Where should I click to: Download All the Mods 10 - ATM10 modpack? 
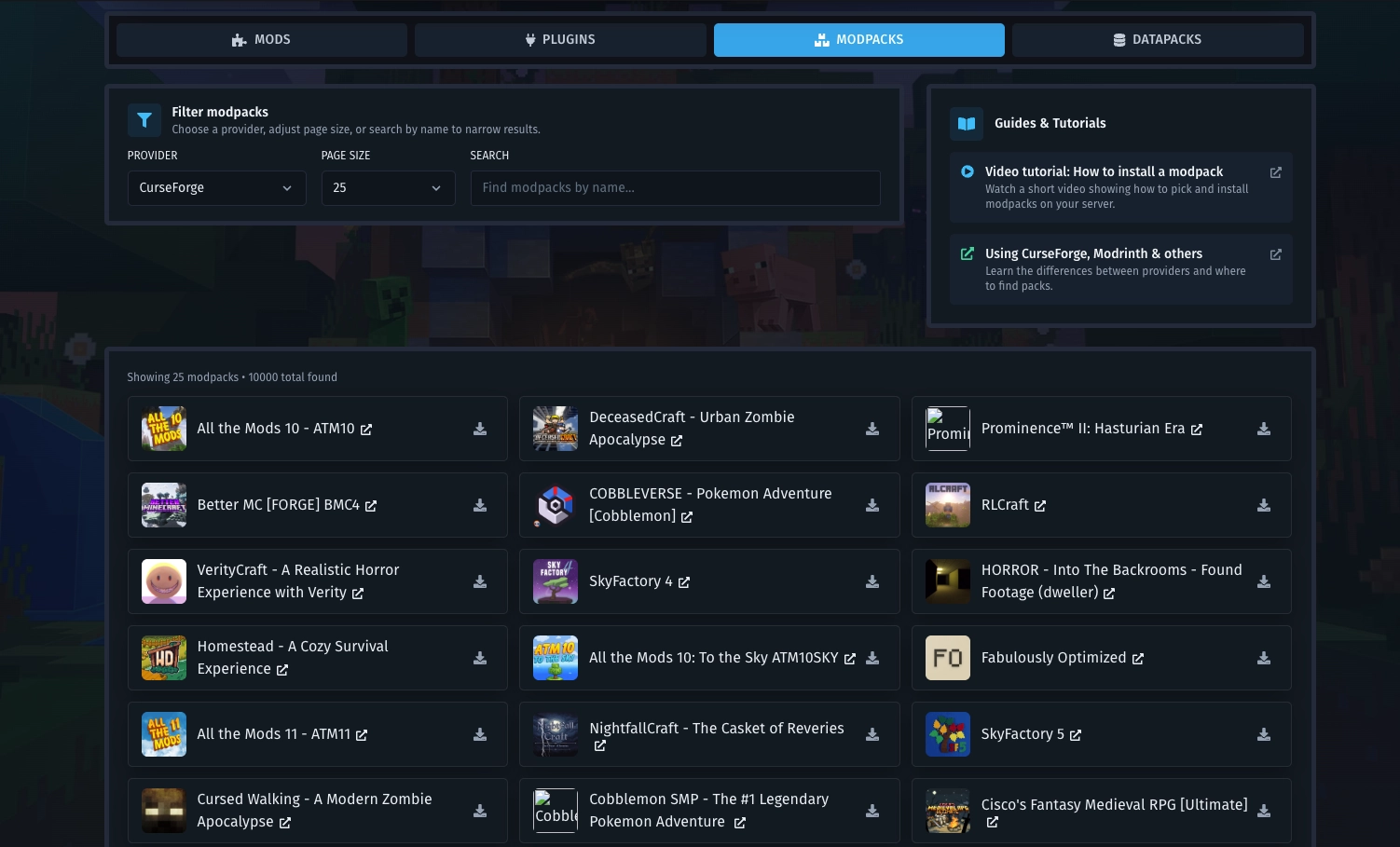coord(480,429)
